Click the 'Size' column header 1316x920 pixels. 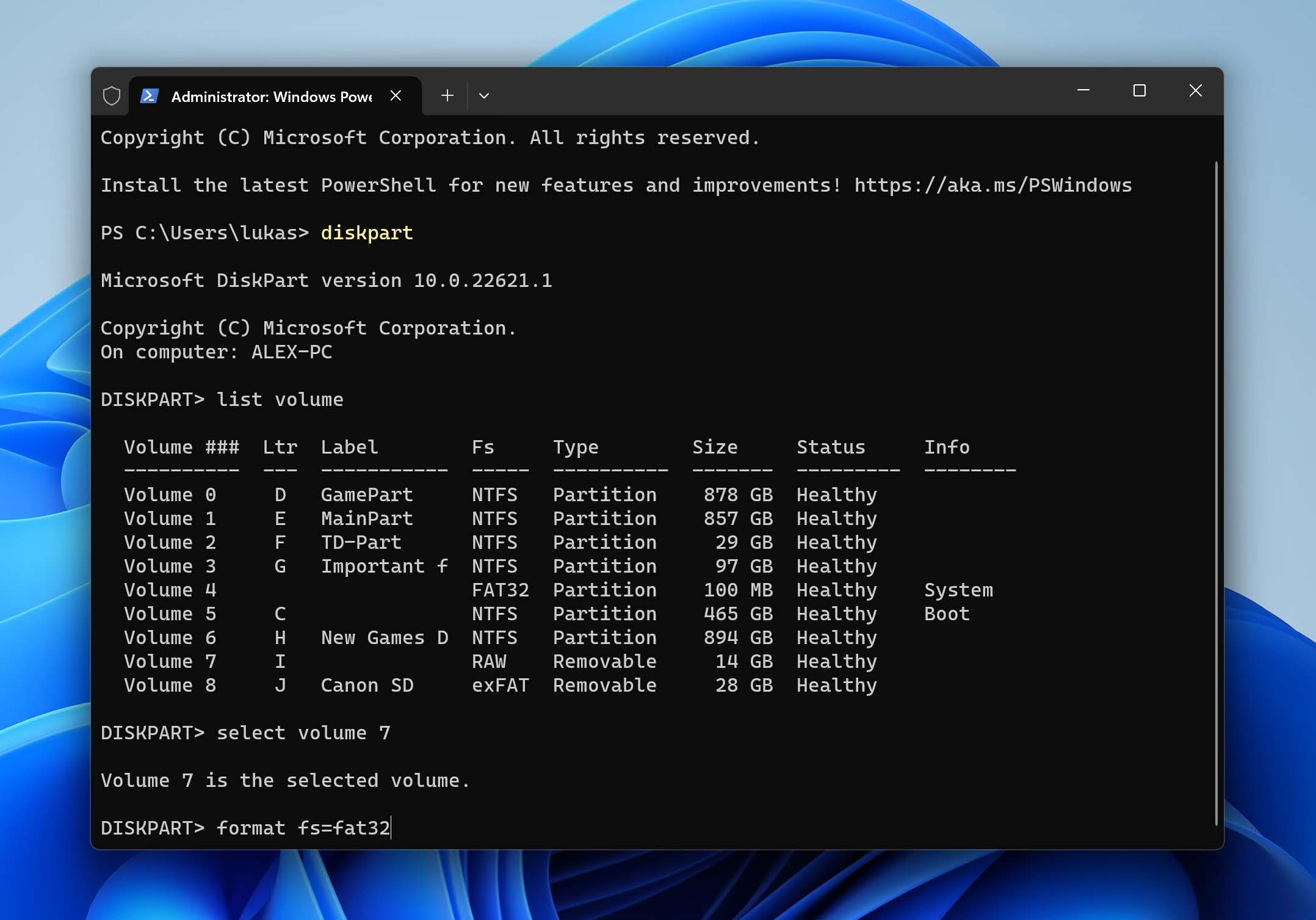tap(715, 447)
